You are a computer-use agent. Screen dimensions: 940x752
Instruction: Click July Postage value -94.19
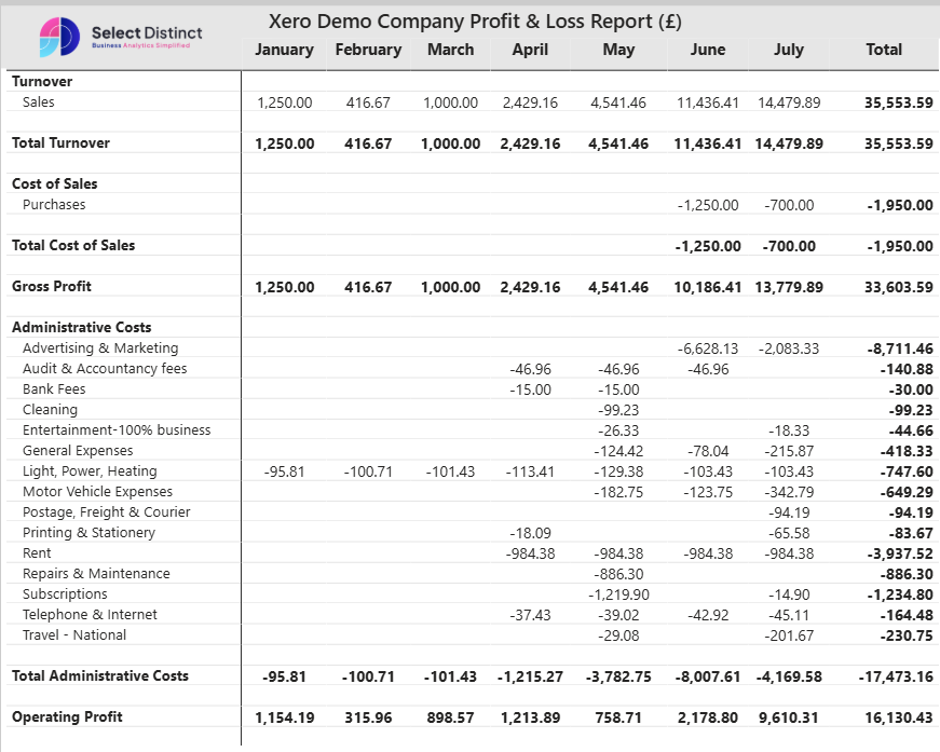(x=789, y=513)
